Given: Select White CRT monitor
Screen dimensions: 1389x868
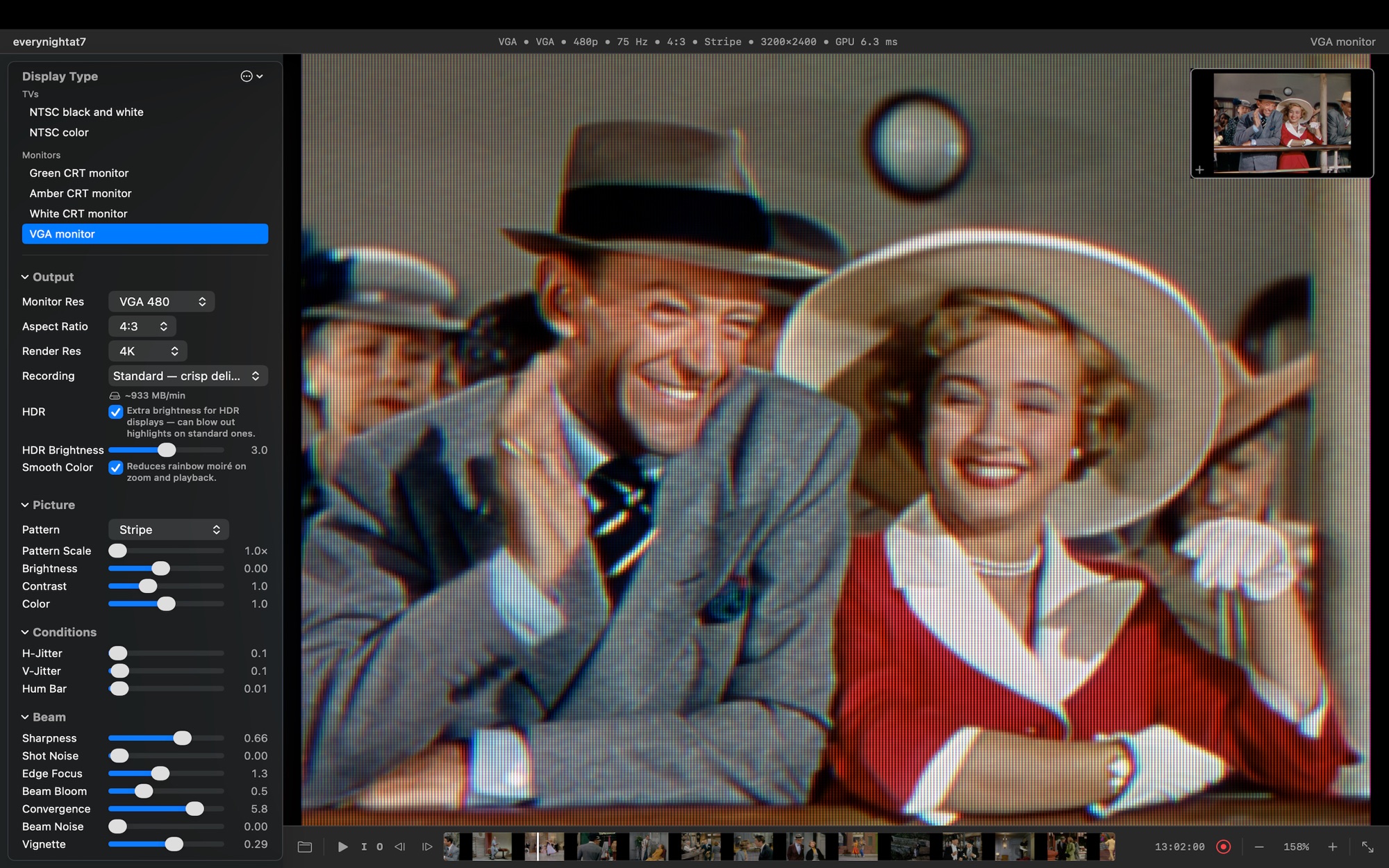Looking at the screenshot, I should (x=145, y=214).
